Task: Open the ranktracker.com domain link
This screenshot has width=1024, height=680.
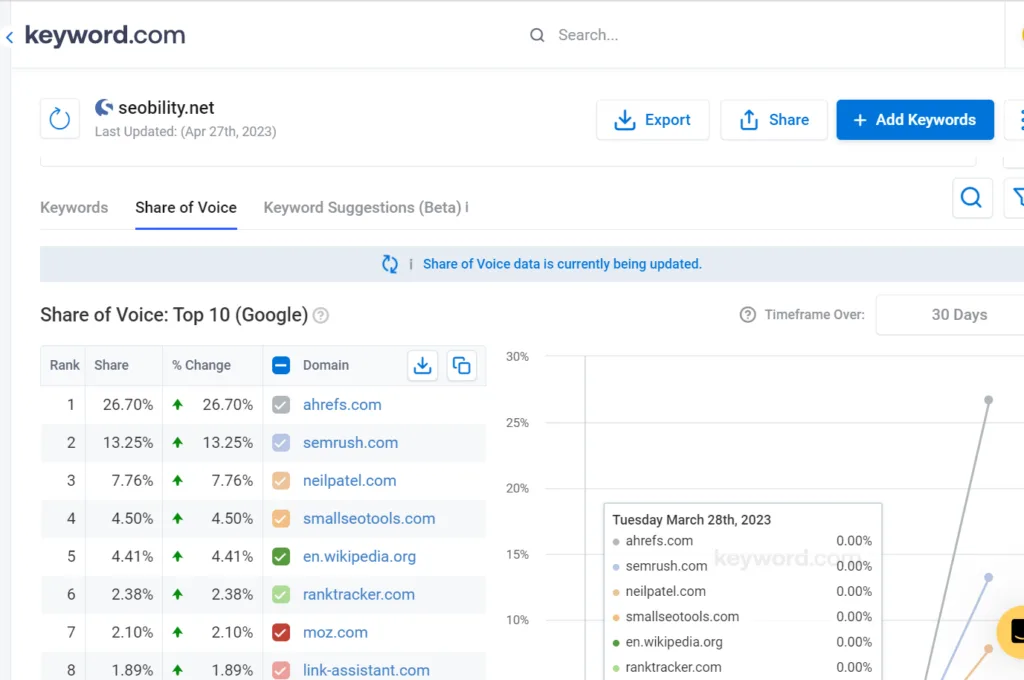Action: (358, 594)
